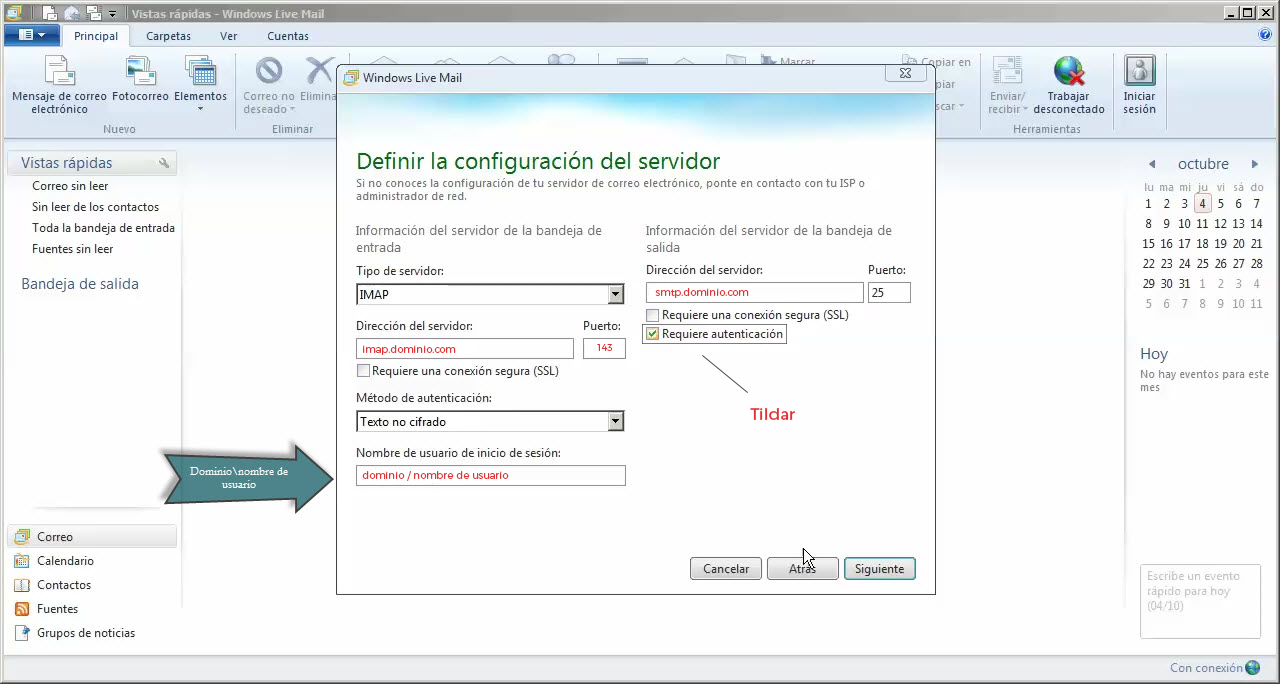The image size is (1280, 684).
Task: Click the octubre month heading
Action: coord(1203,164)
